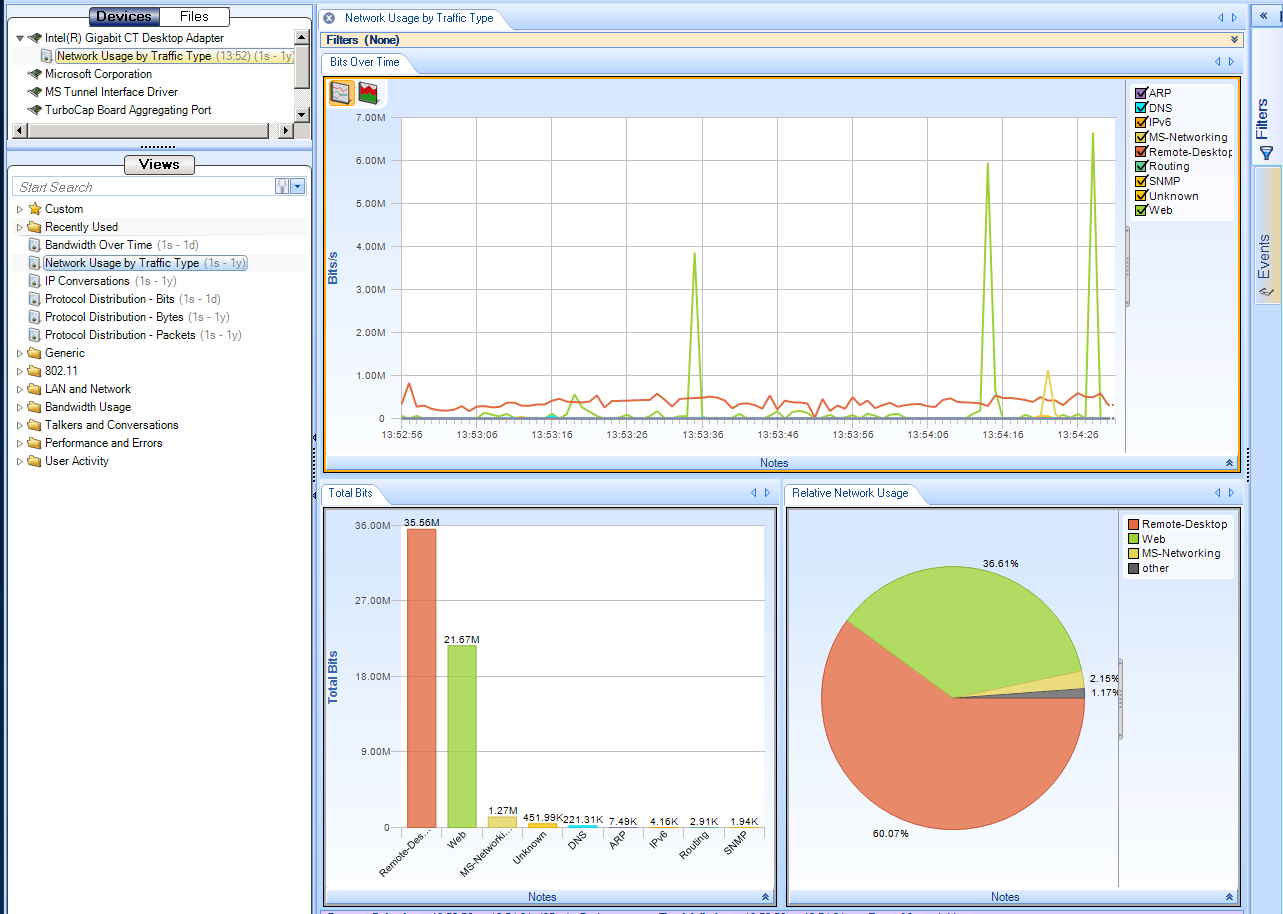Disable the SNMP series checkbox
Image resolution: width=1283 pixels, height=914 pixels.
click(x=1141, y=181)
